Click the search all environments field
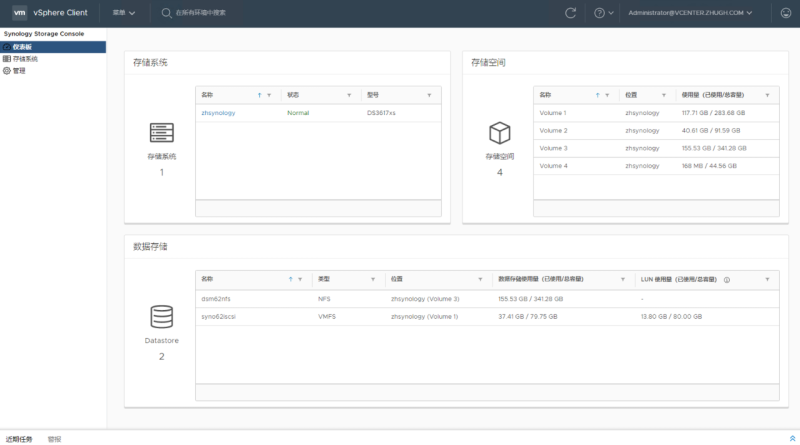The height and width of the screenshot is (445, 800). (201, 13)
